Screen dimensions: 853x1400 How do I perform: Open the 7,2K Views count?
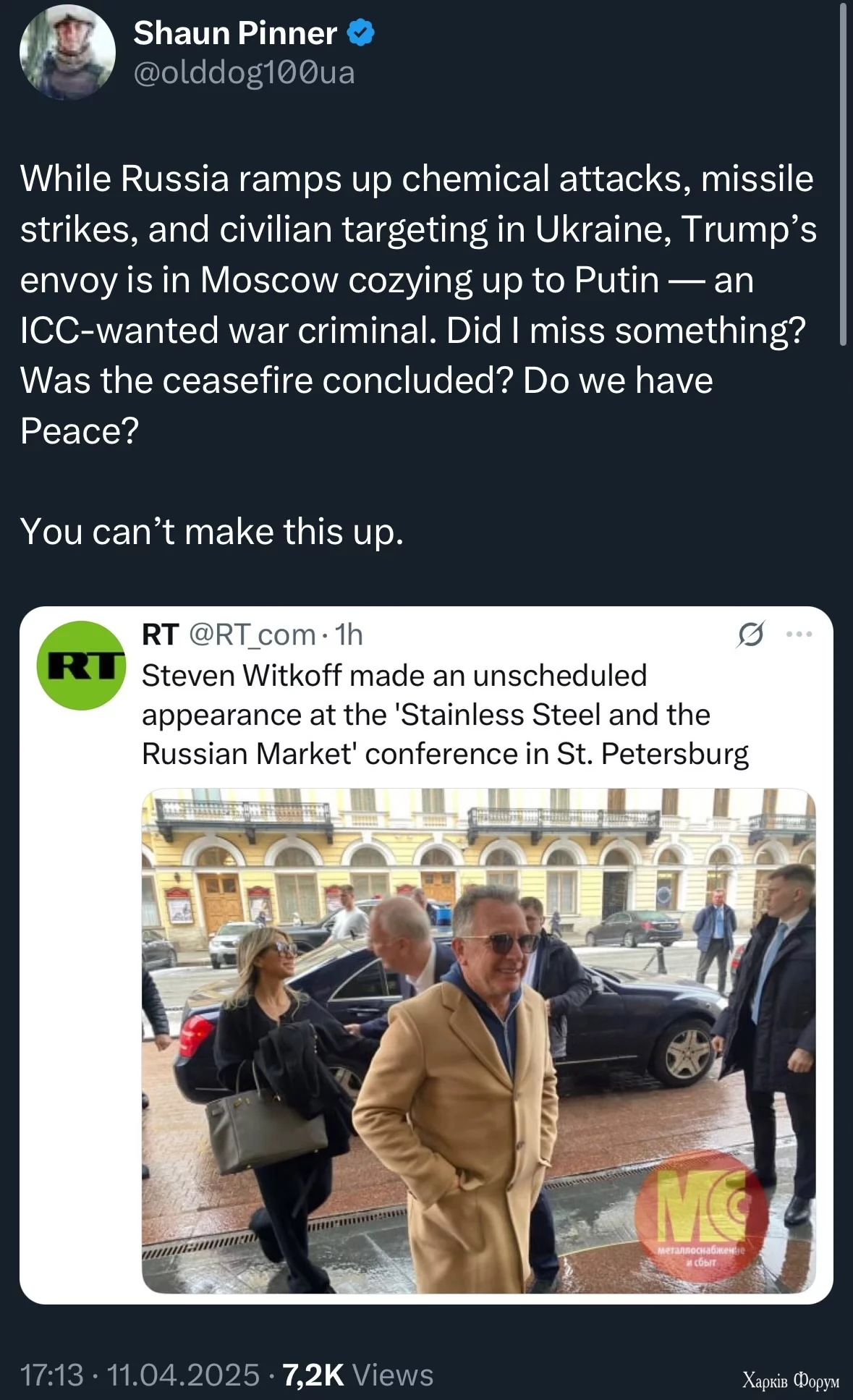(357, 1375)
